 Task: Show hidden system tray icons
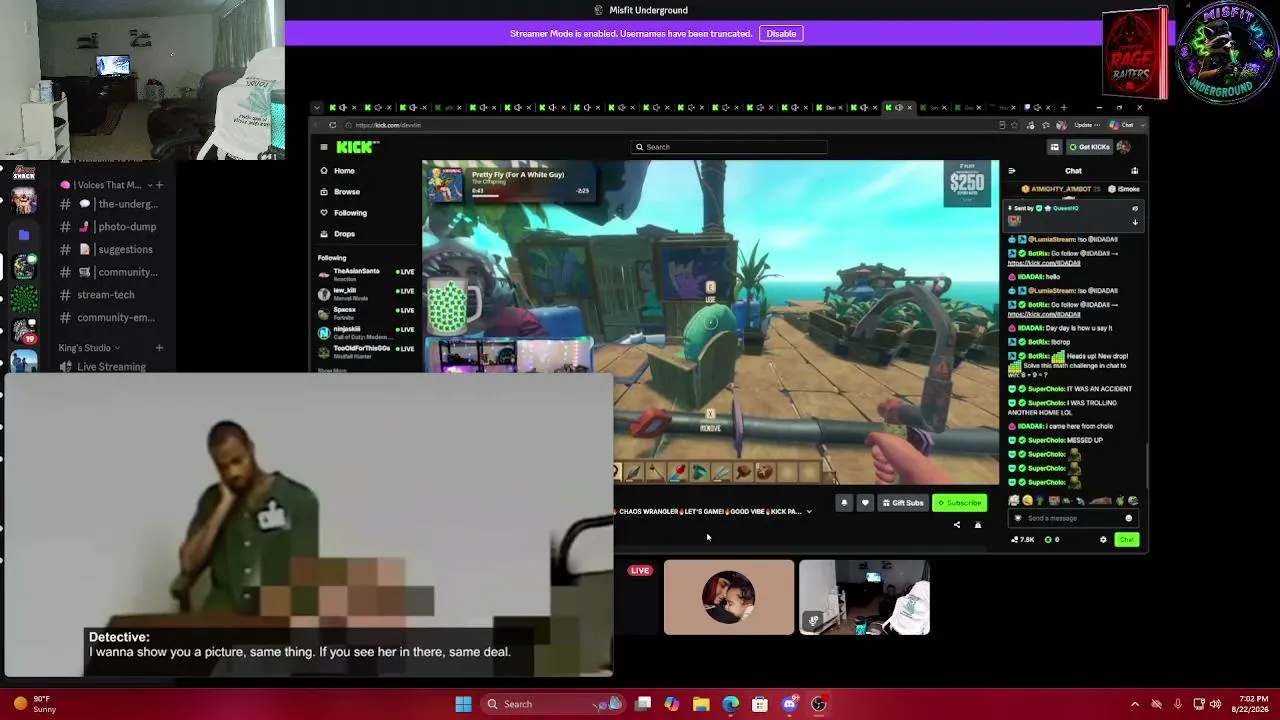[x=1134, y=704]
